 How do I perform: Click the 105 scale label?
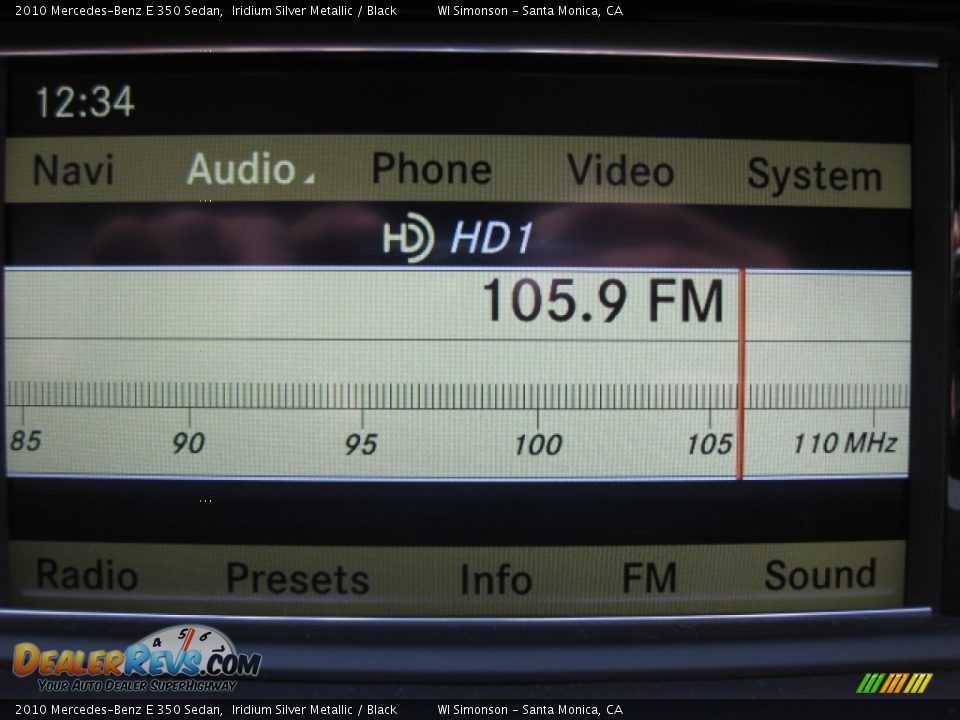(709, 444)
